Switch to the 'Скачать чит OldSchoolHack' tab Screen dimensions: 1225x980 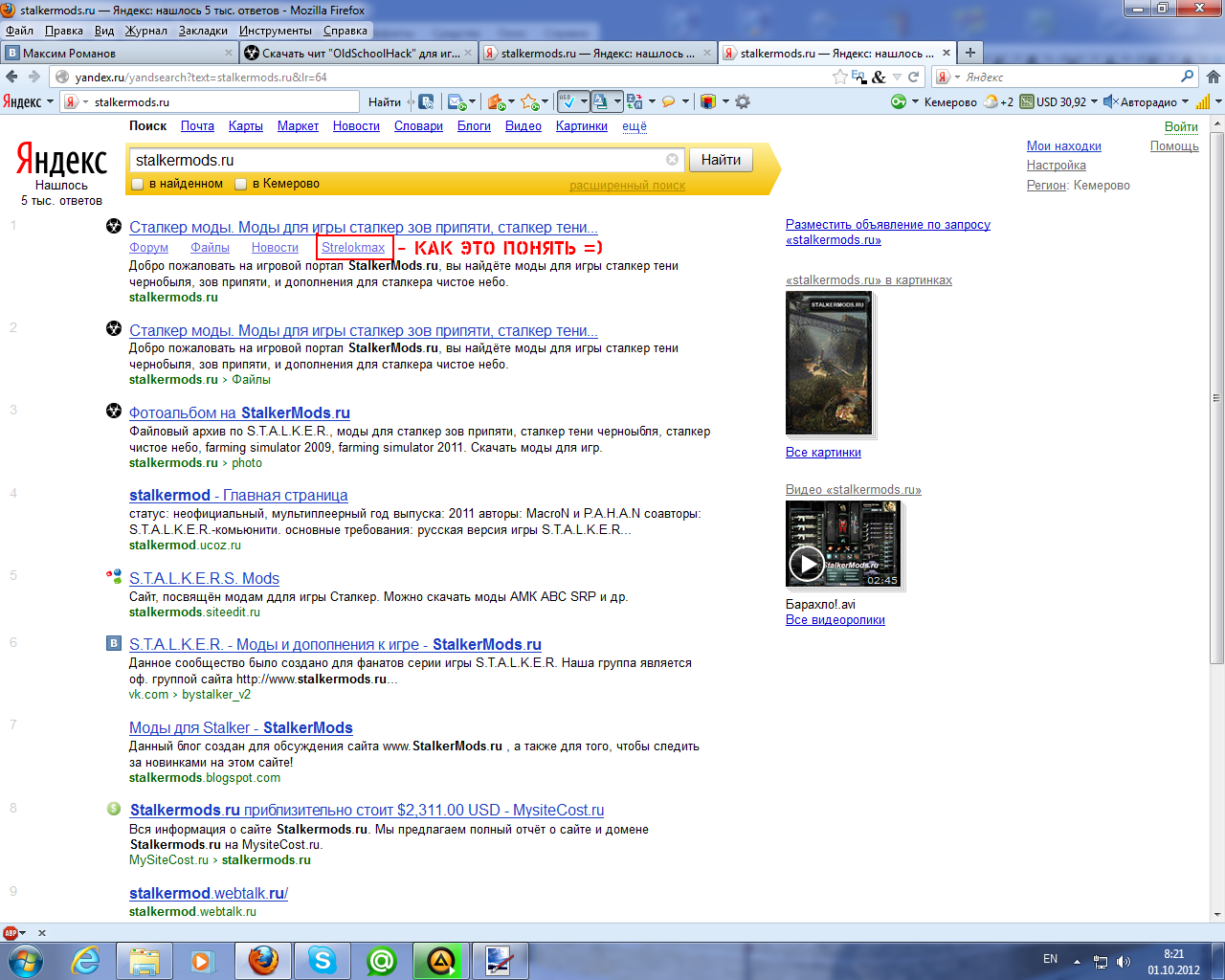coord(359,53)
